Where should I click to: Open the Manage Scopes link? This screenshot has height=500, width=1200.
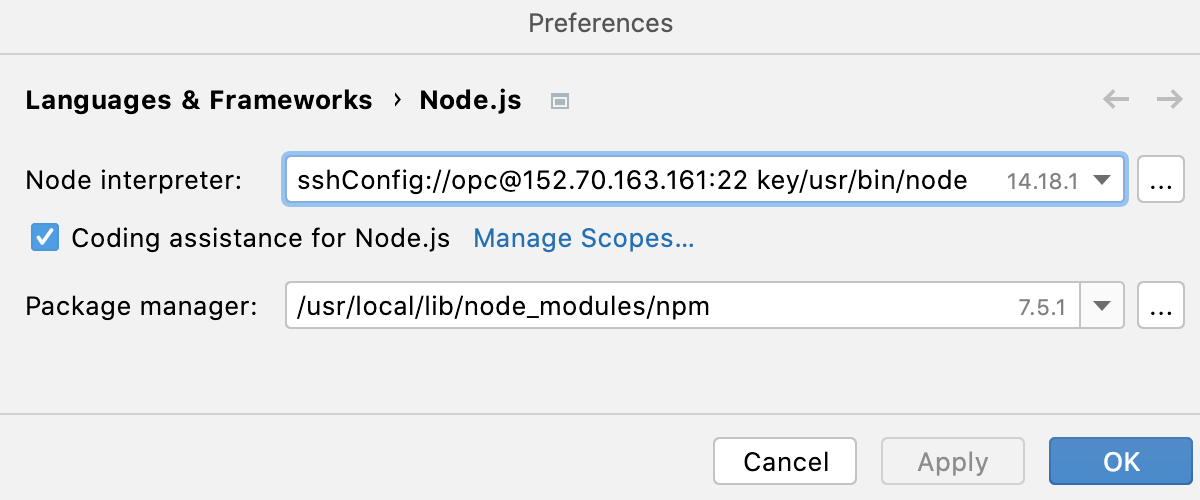click(x=583, y=238)
